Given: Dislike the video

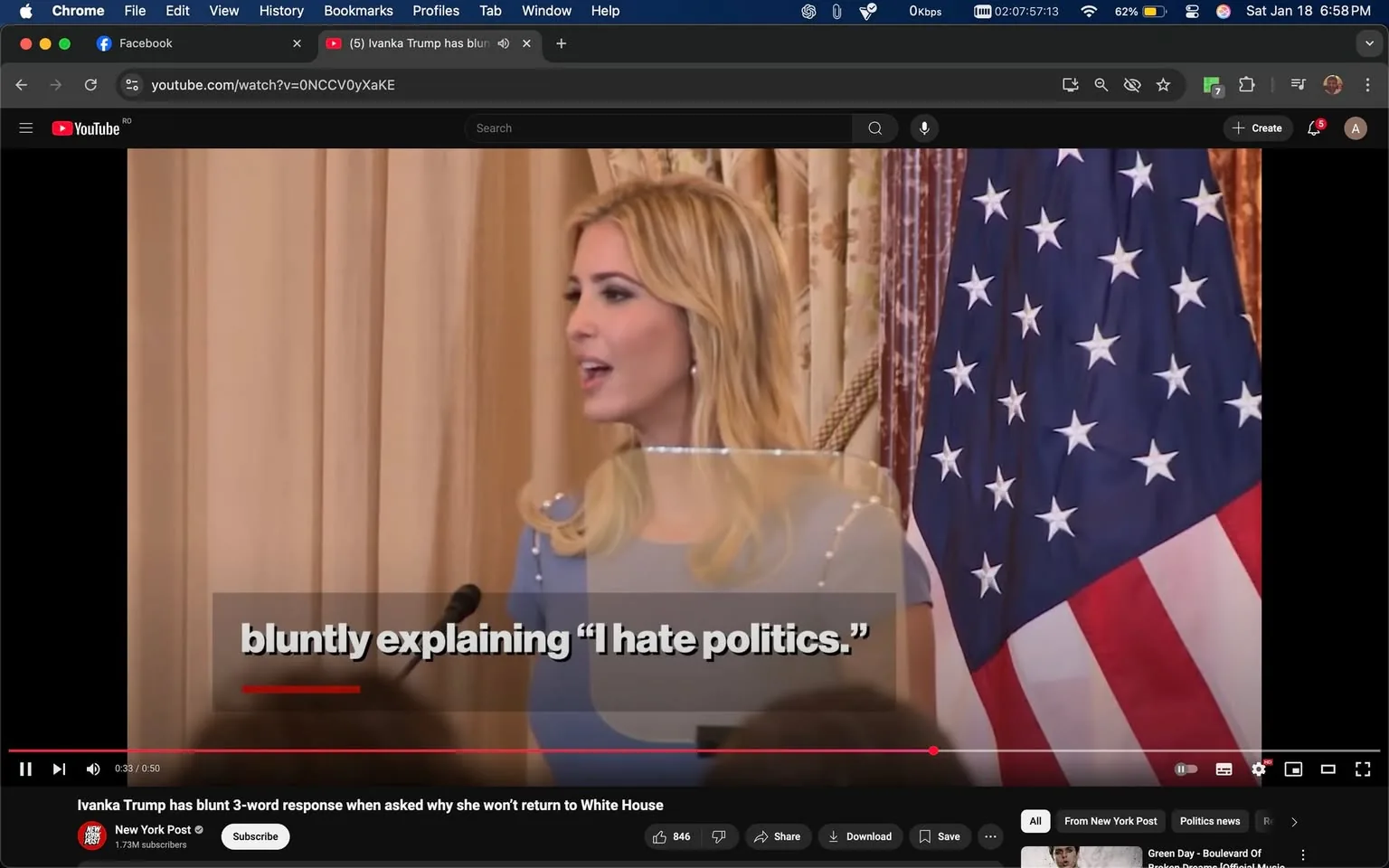Looking at the screenshot, I should 719,836.
